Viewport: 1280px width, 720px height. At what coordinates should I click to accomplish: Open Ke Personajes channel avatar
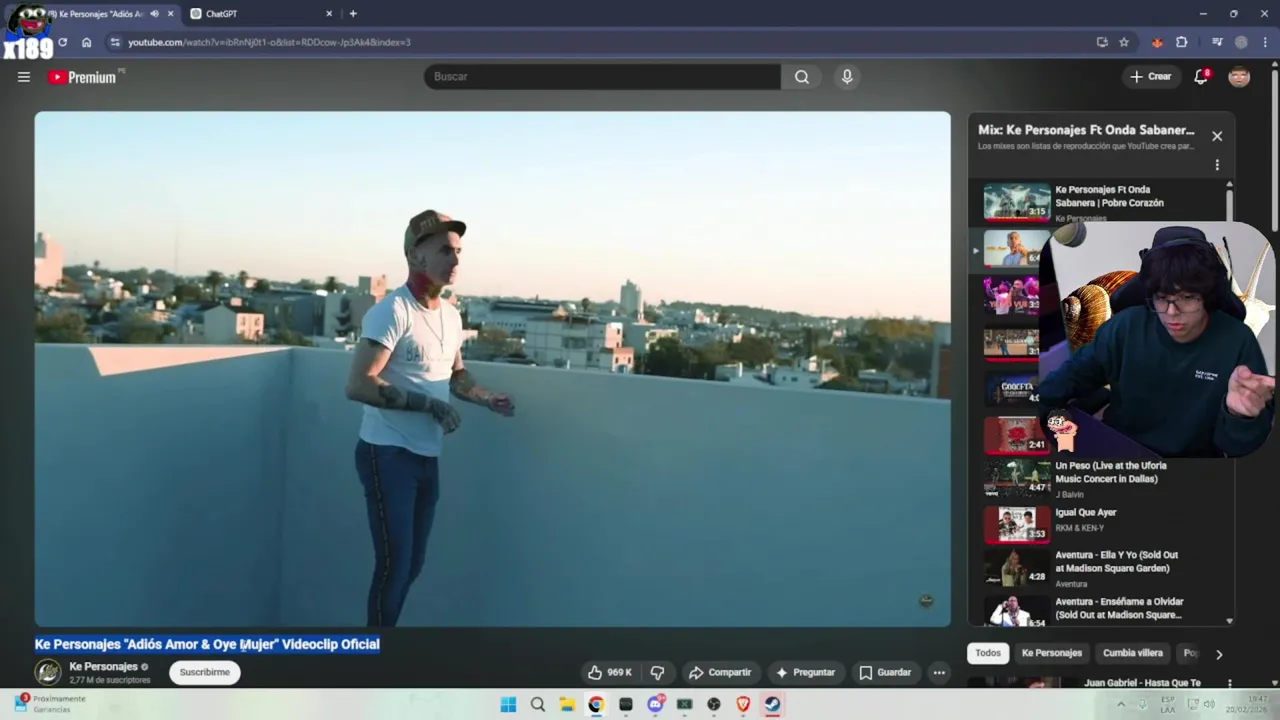pos(48,673)
